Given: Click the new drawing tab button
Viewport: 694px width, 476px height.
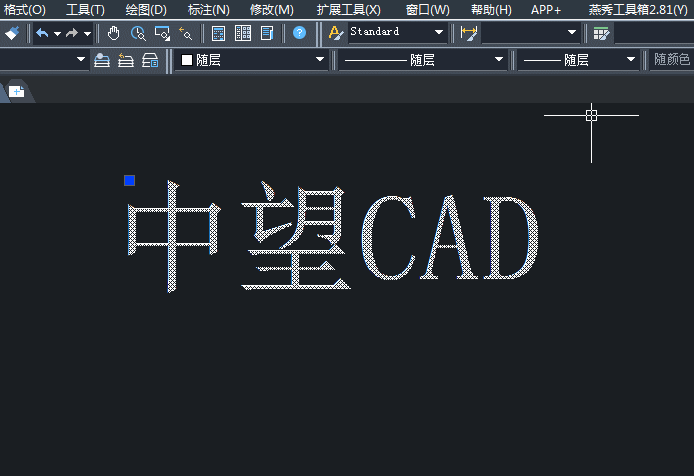Looking at the screenshot, I should click(17, 92).
